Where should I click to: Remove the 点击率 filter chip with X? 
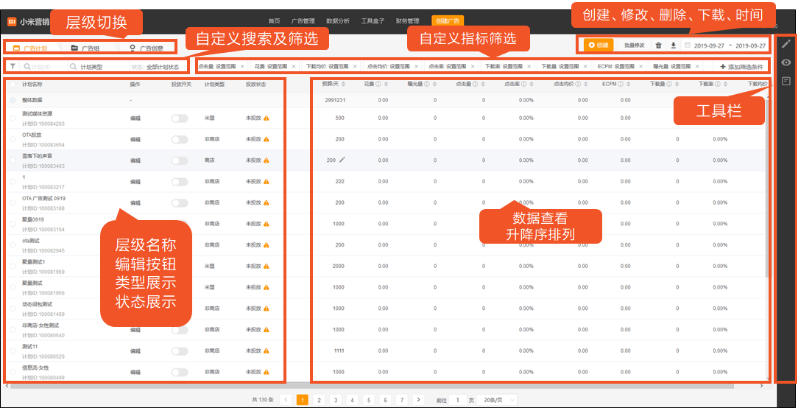[472, 66]
